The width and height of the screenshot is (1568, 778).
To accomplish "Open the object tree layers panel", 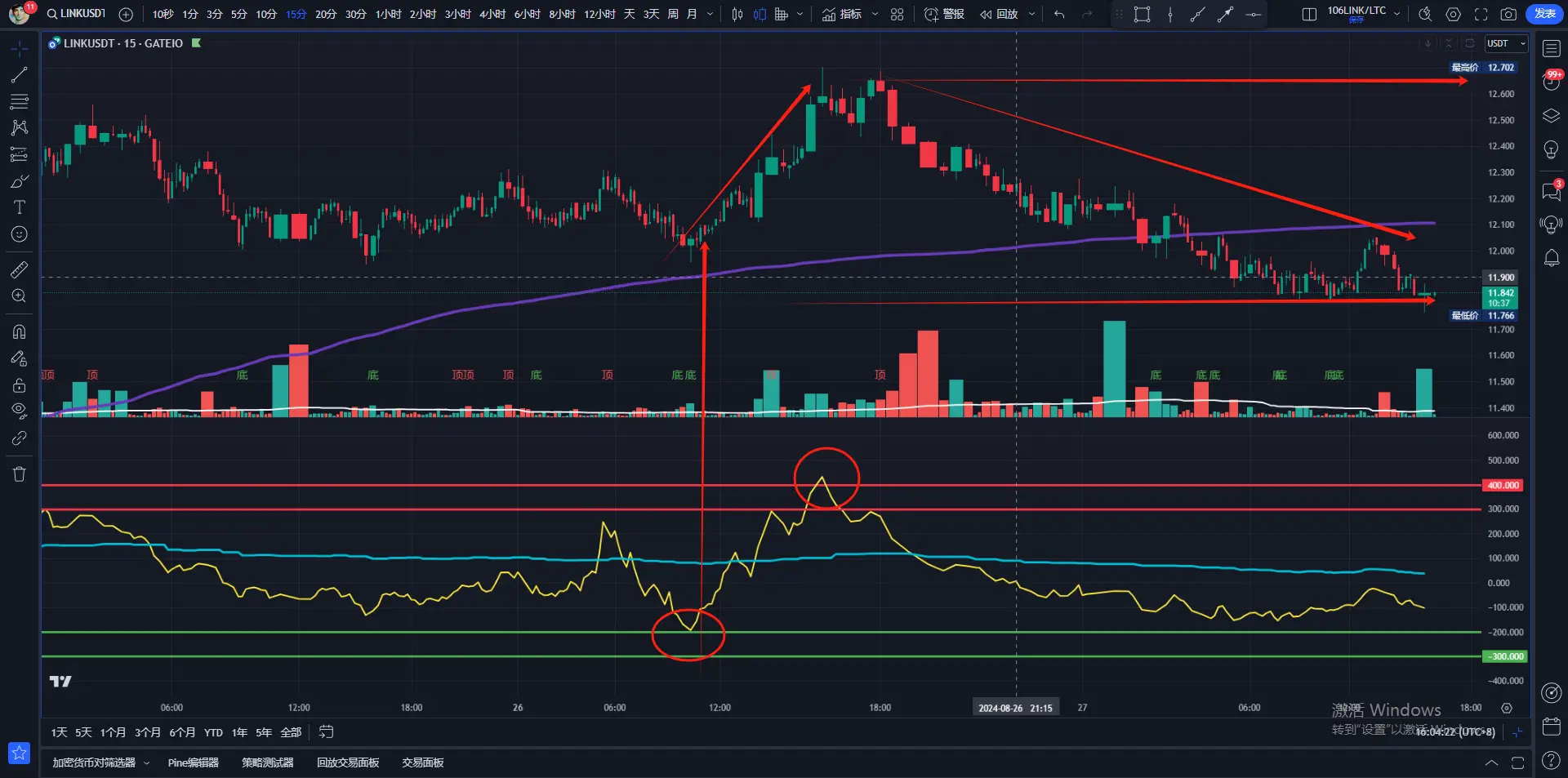I will pos(1551,116).
